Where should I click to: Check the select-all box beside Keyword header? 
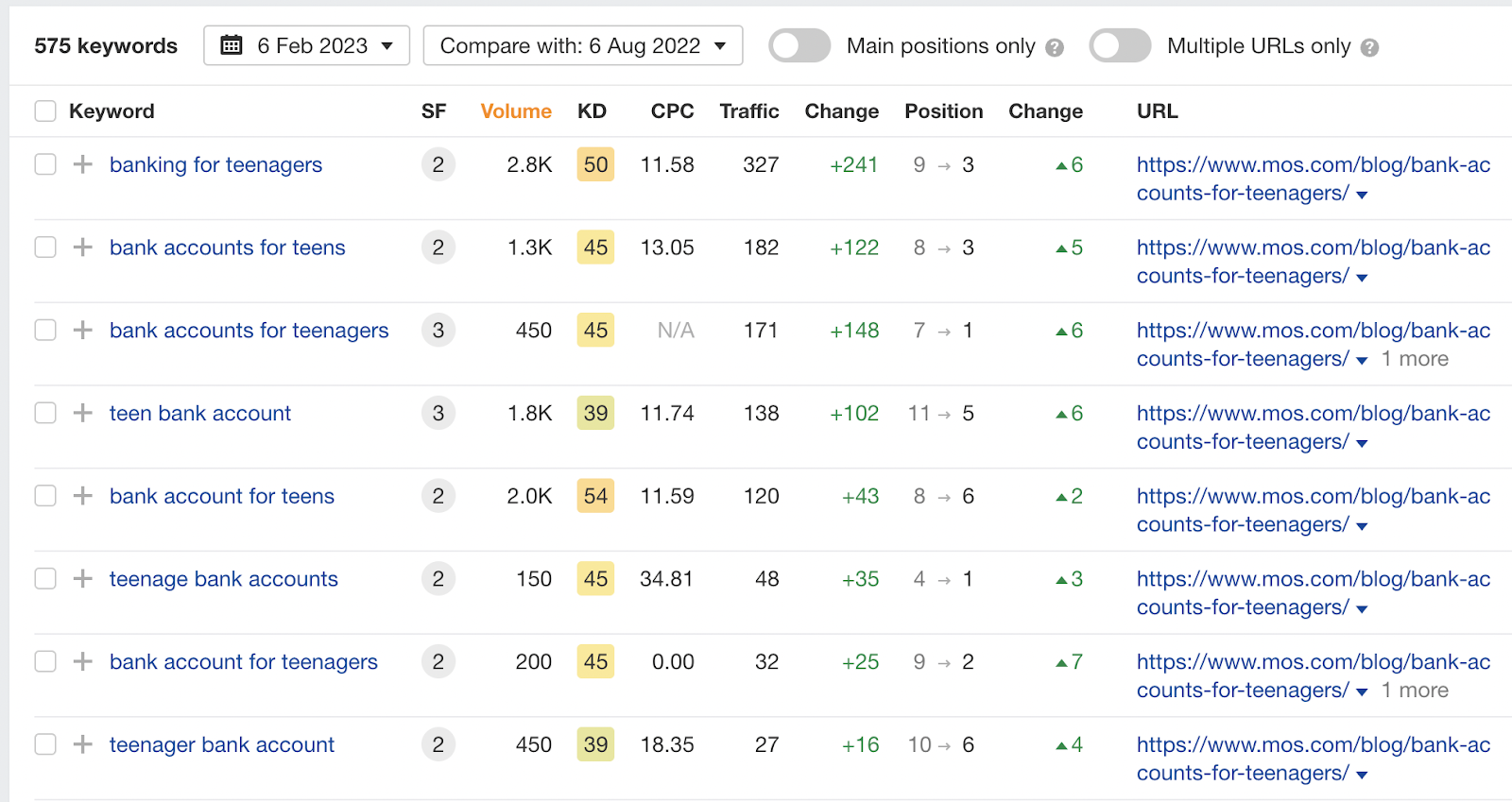(45, 111)
